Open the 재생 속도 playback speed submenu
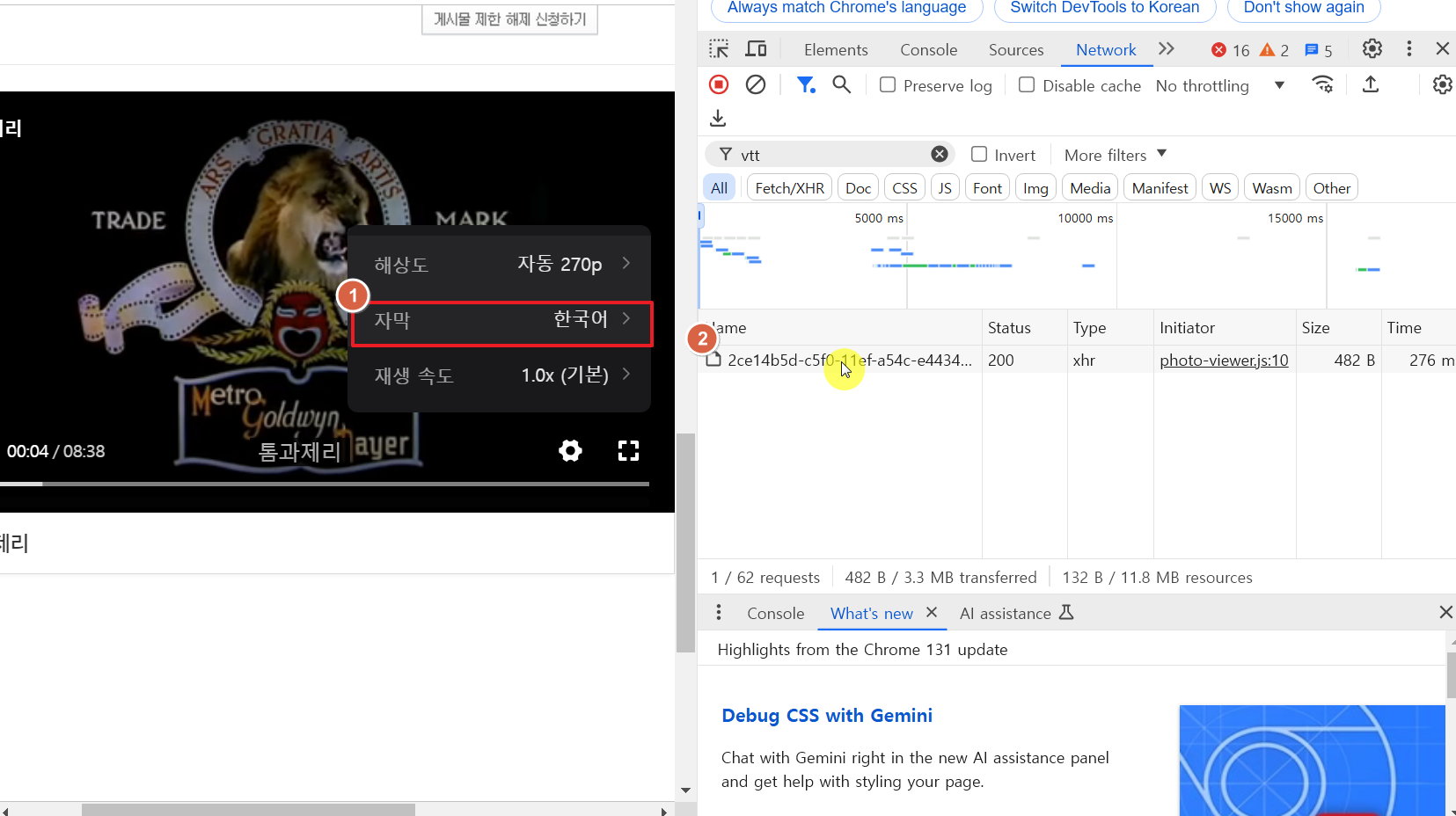 500,375
